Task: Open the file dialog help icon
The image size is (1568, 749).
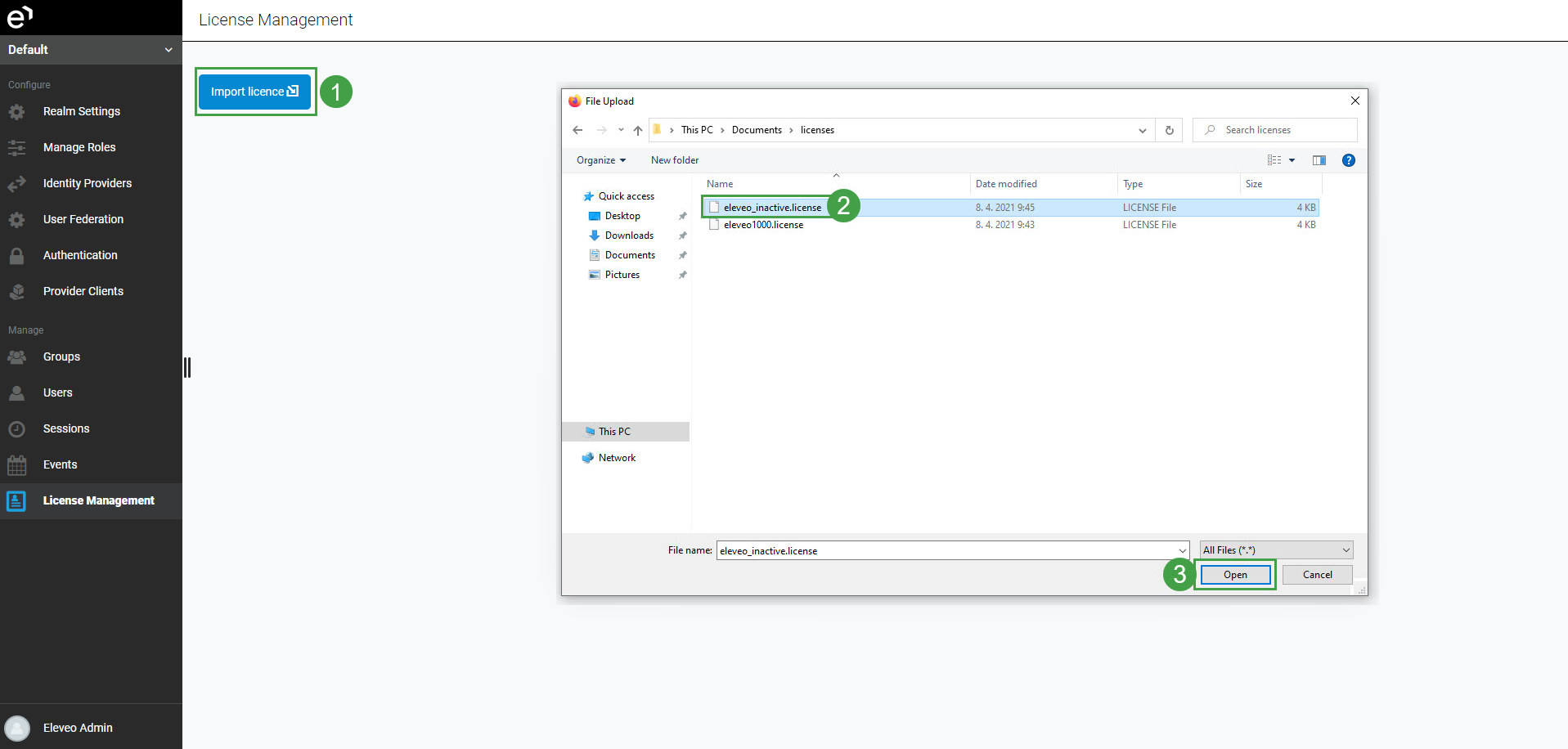Action: coord(1348,160)
